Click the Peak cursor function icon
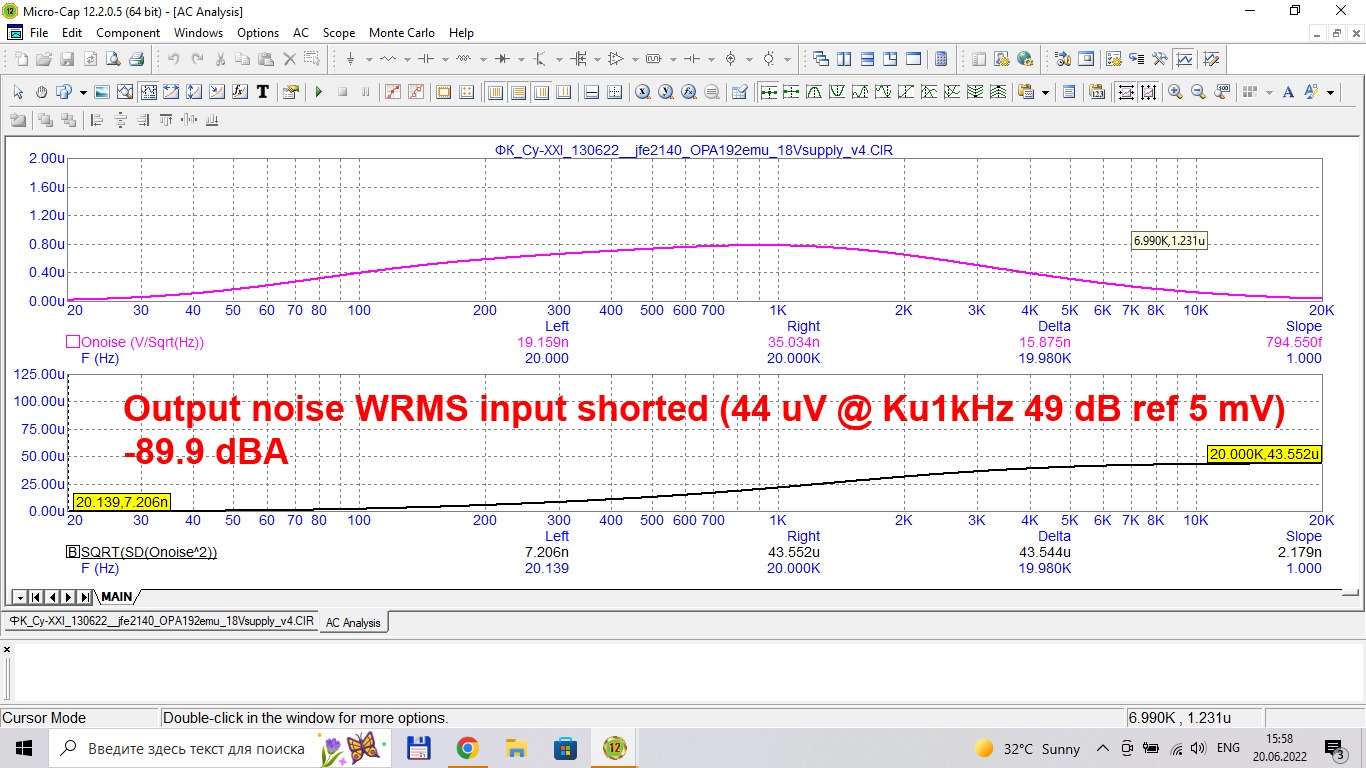 click(814, 92)
